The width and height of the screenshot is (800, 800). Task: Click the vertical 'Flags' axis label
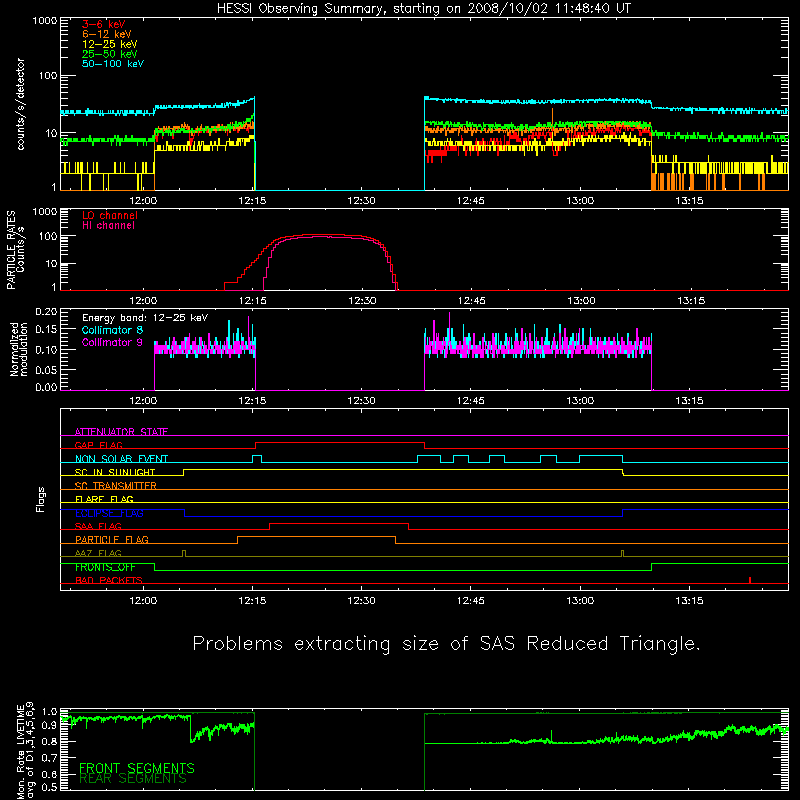click(x=40, y=499)
